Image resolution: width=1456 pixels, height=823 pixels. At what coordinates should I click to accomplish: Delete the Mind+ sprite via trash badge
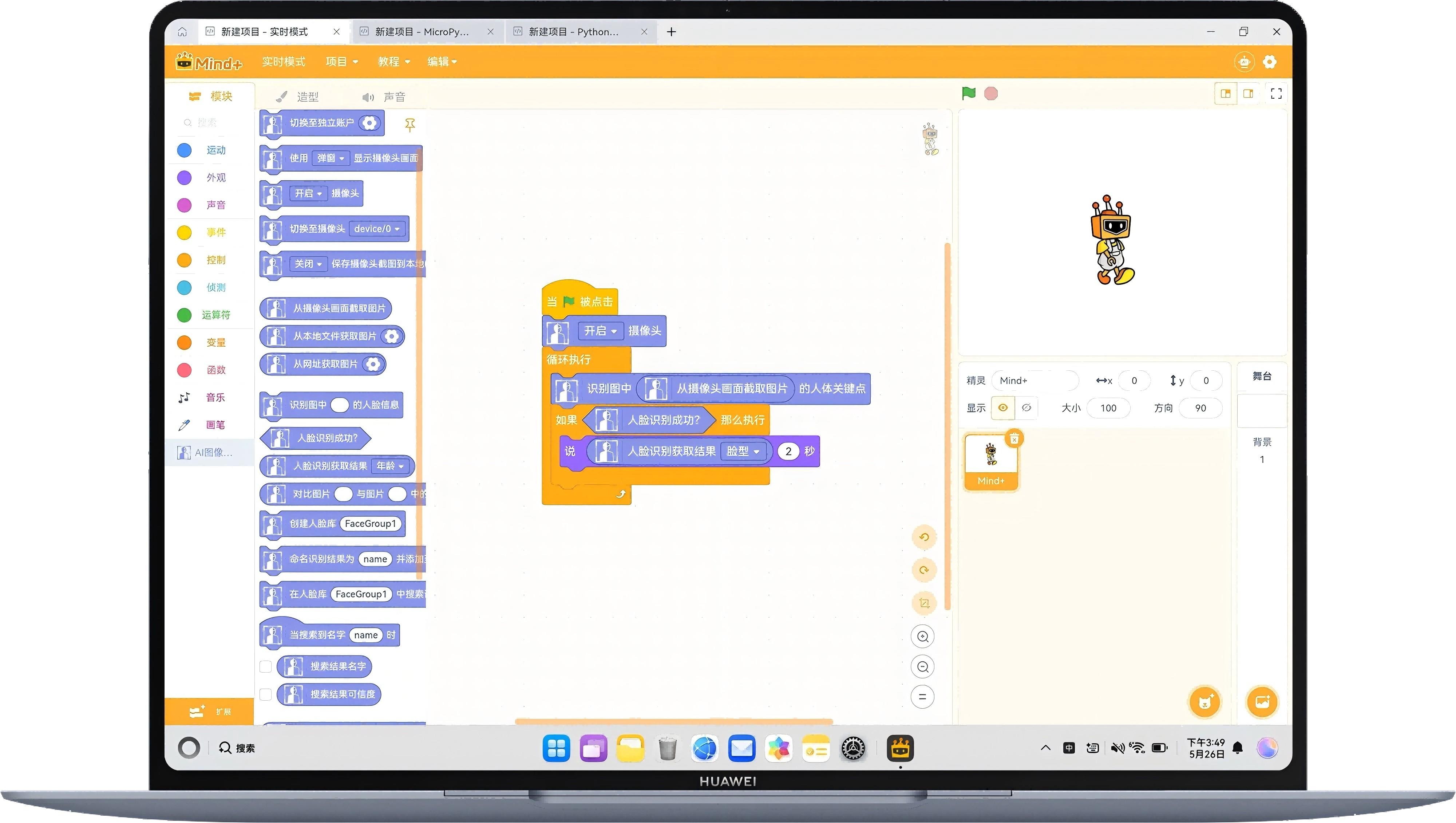pyautogui.click(x=1014, y=439)
